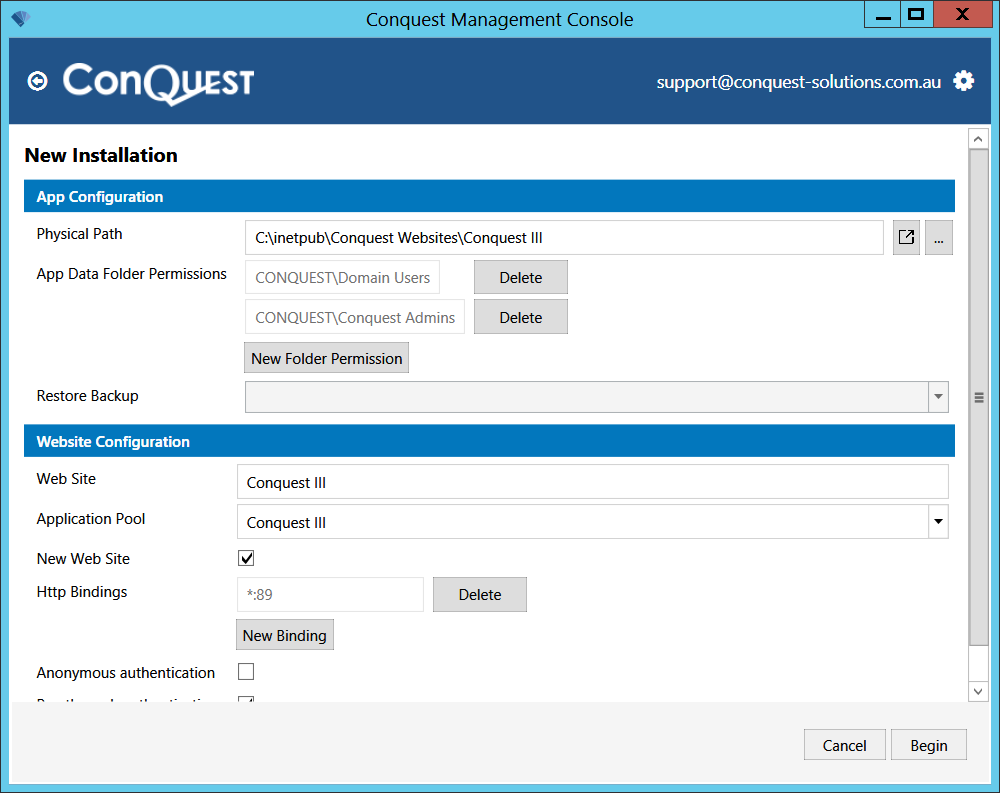Enable Anonymous authentication checkbox

point(246,672)
